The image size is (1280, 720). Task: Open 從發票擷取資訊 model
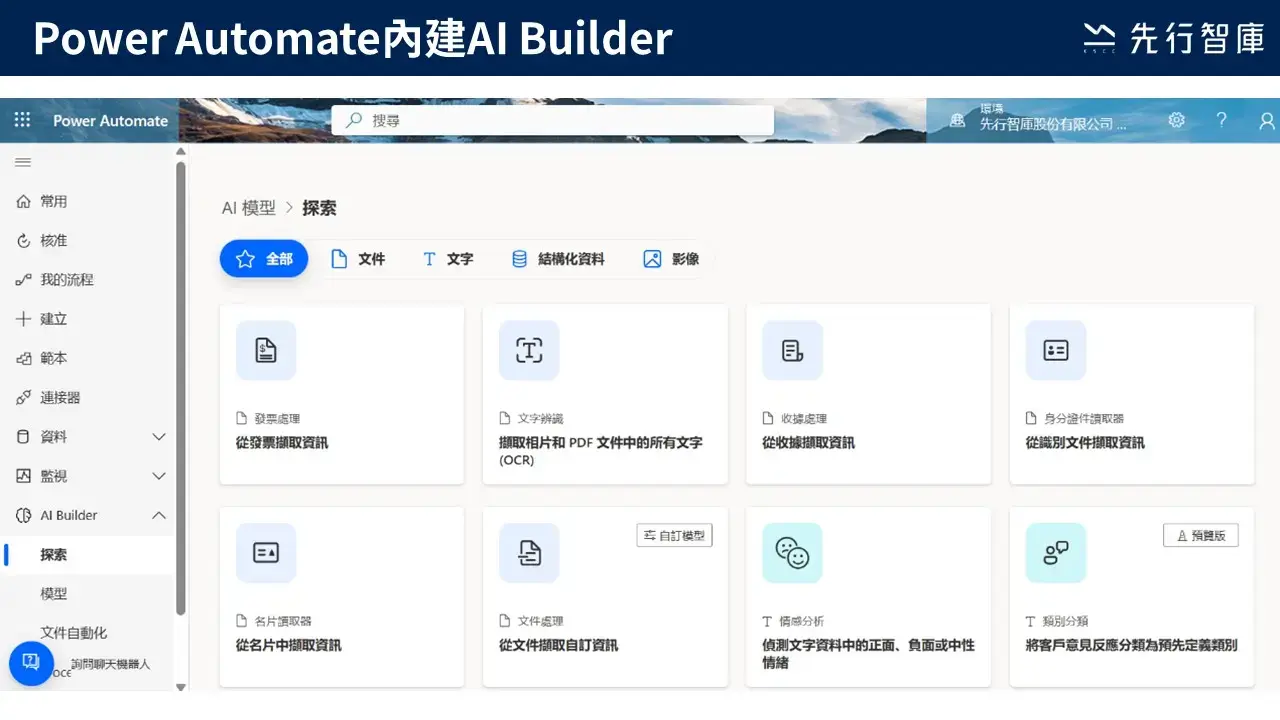tap(282, 443)
